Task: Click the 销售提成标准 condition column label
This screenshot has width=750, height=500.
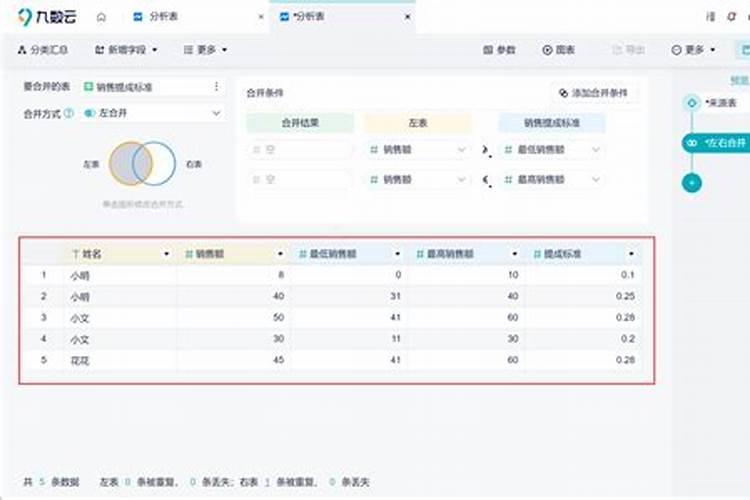Action: coord(552,123)
